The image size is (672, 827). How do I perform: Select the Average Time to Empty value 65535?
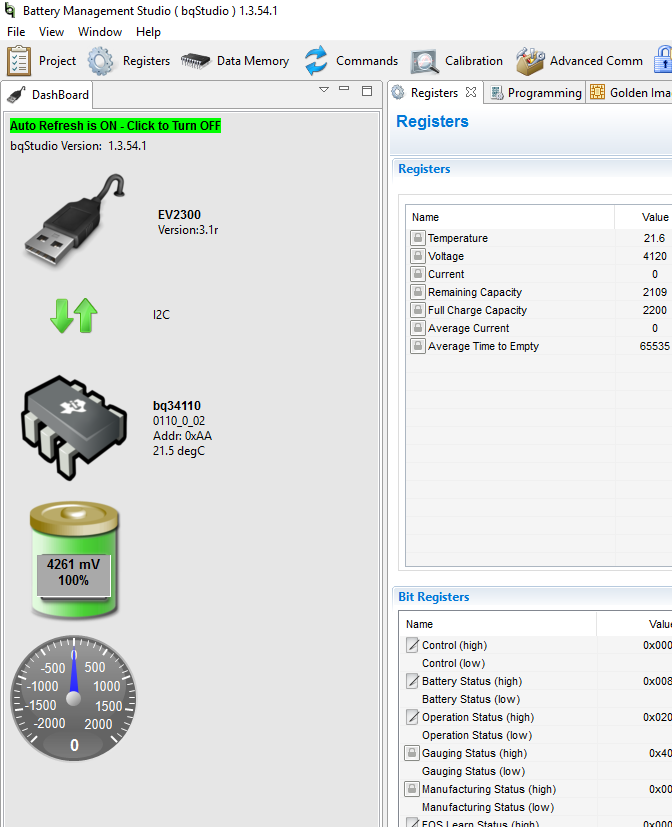coord(655,346)
